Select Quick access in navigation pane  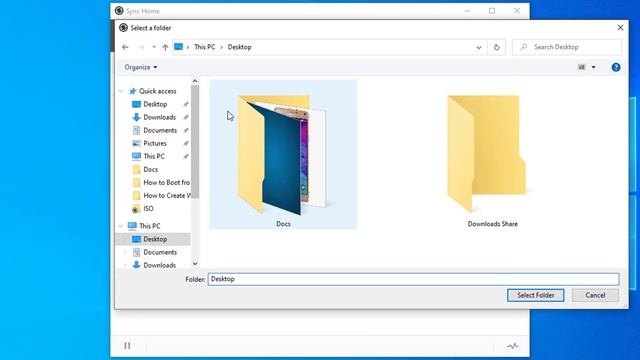158,91
